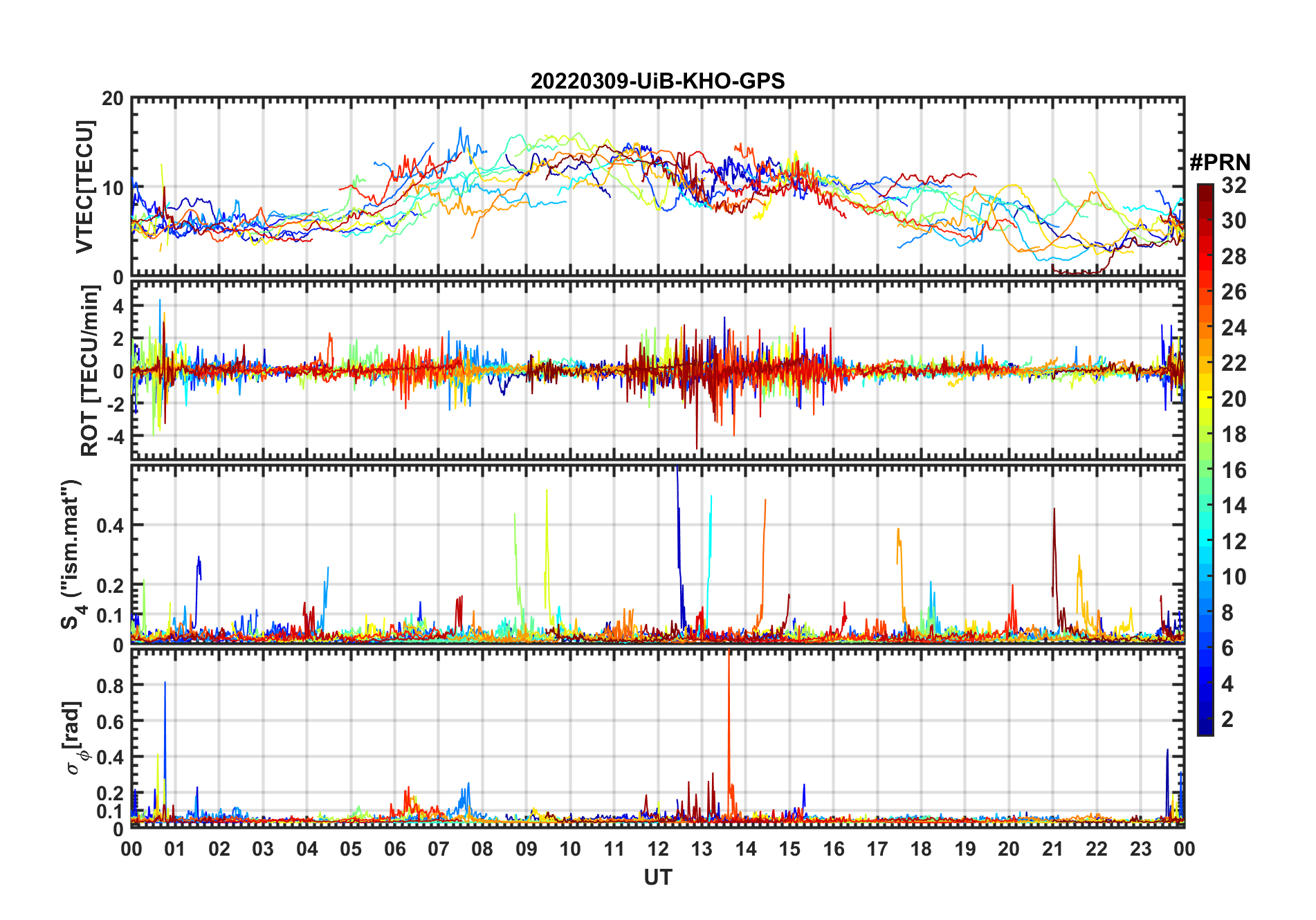The height and width of the screenshot is (920, 1316).
Task: Click colorbar tick label 18
Action: 1234,434
